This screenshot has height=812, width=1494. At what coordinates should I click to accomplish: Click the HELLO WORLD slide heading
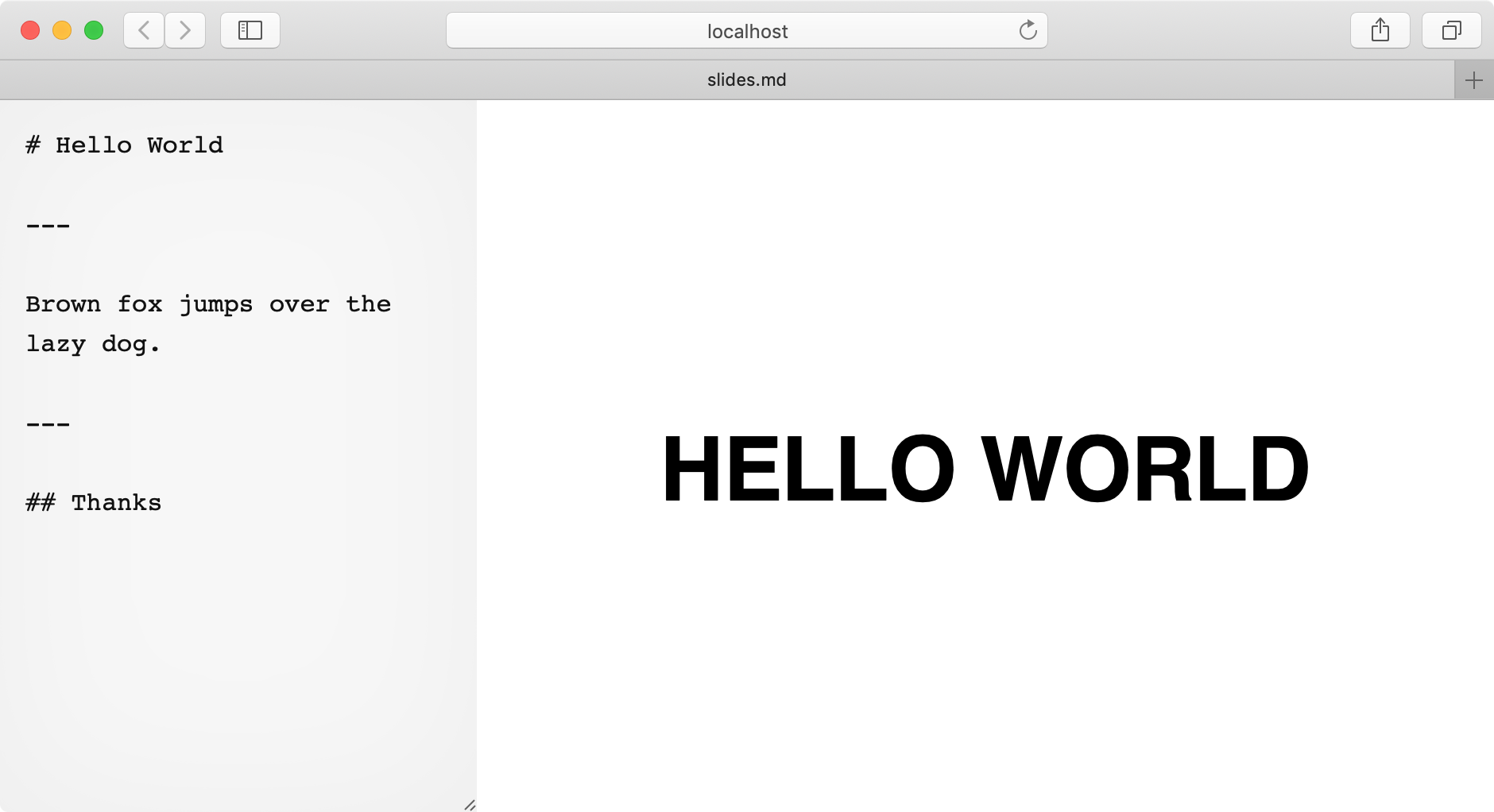[985, 469]
